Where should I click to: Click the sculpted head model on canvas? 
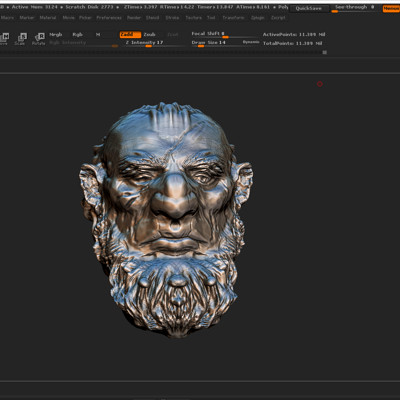pos(166,220)
